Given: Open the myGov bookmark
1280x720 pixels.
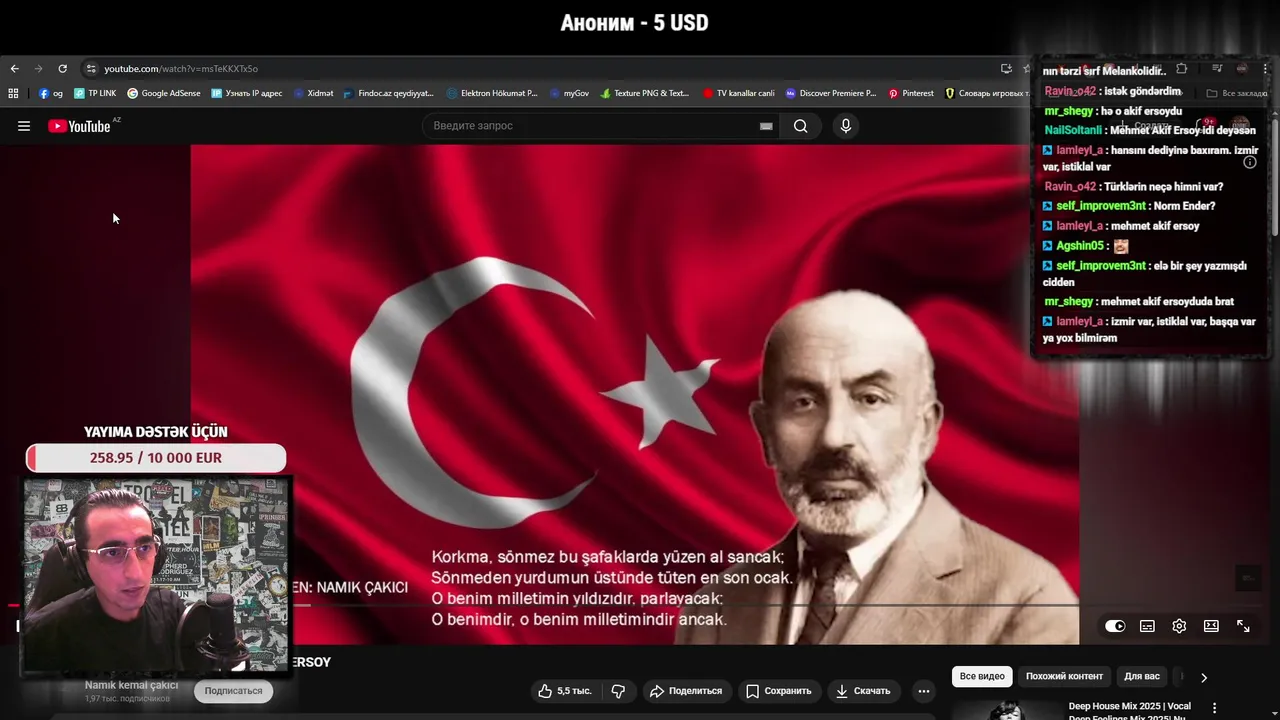Looking at the screenshot, I should (569, 93).
